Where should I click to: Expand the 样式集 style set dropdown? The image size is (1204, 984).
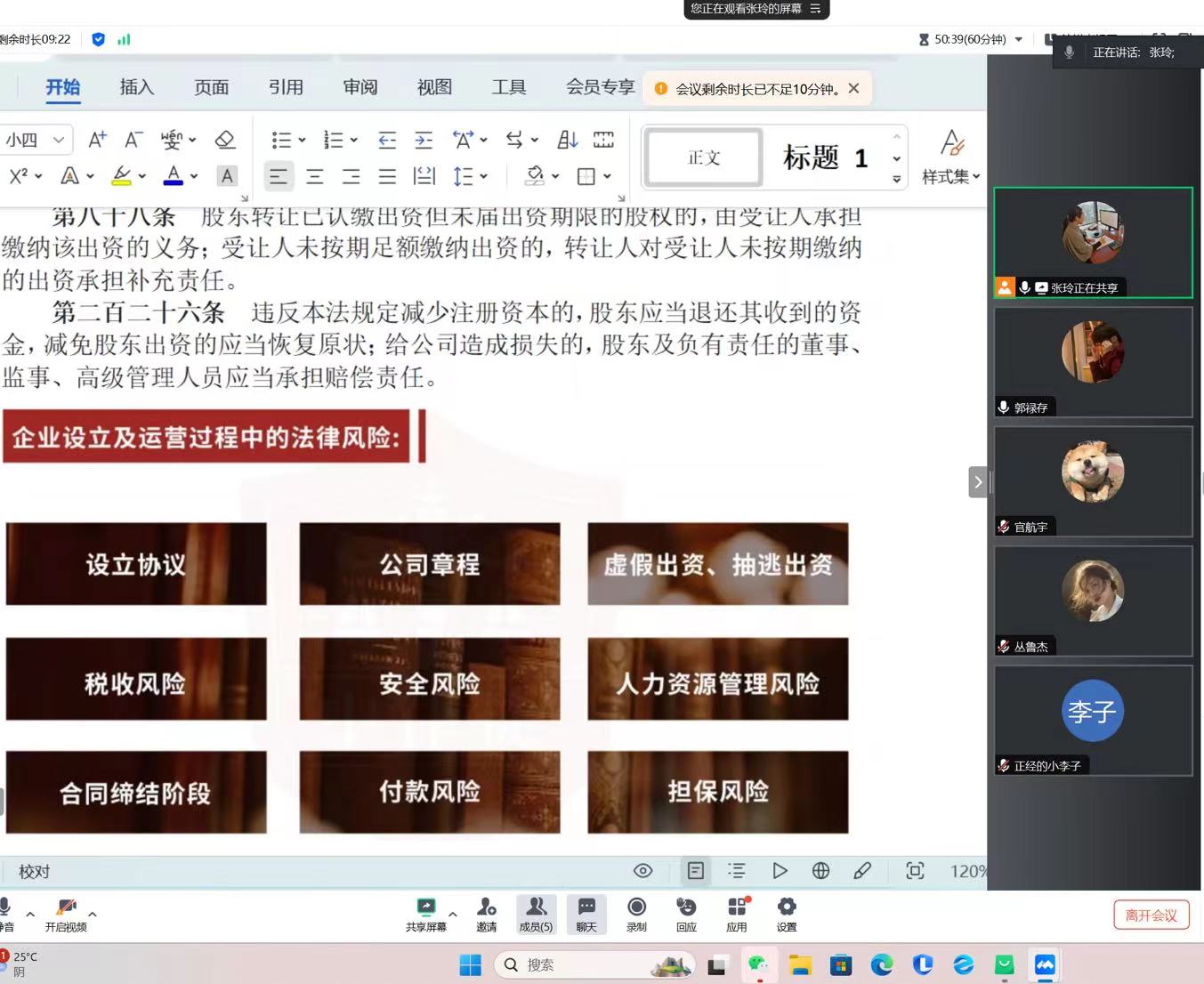(x=950, y=176)
